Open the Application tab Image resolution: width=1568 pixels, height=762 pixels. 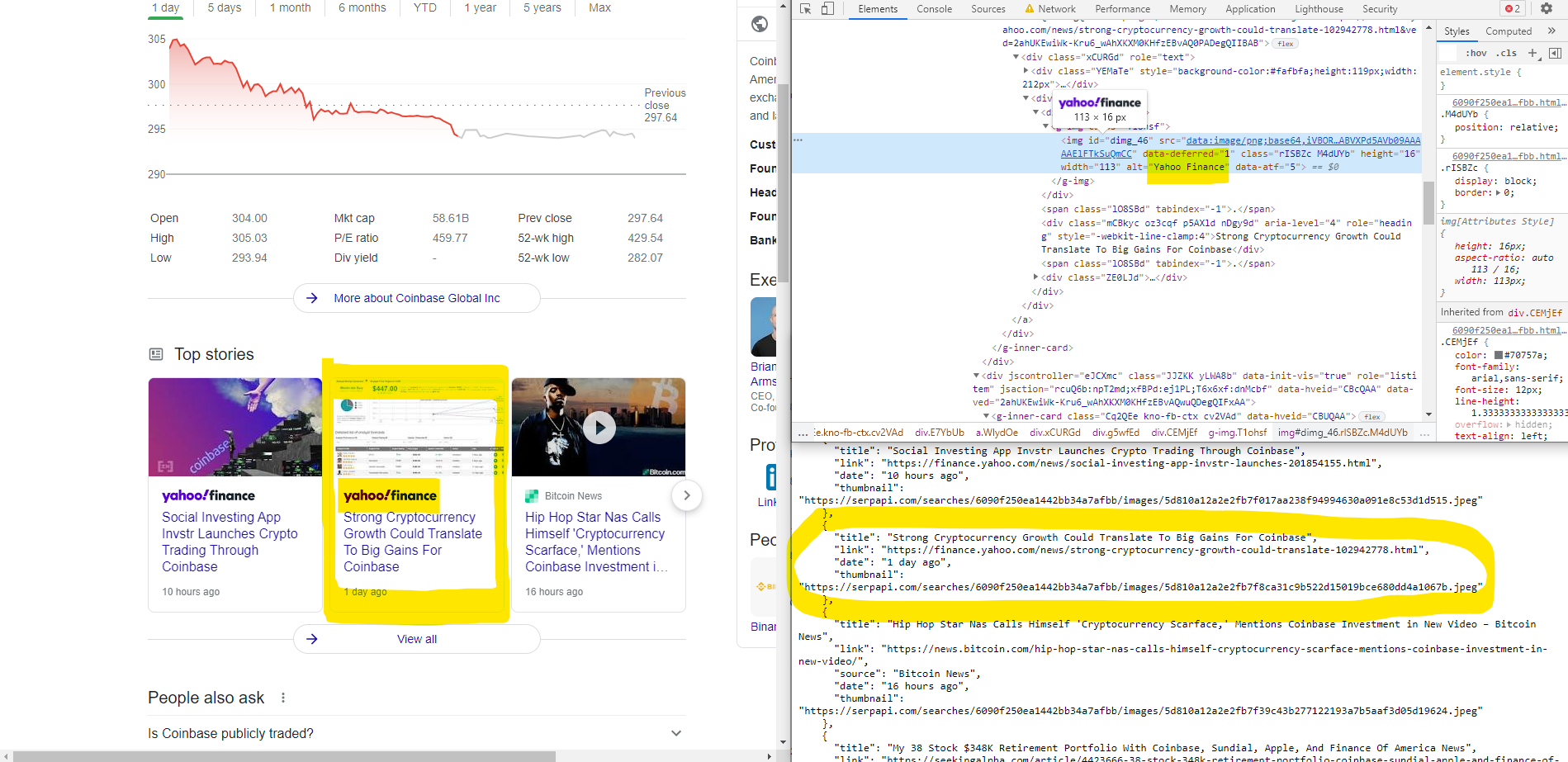[x=1250, y=9]
